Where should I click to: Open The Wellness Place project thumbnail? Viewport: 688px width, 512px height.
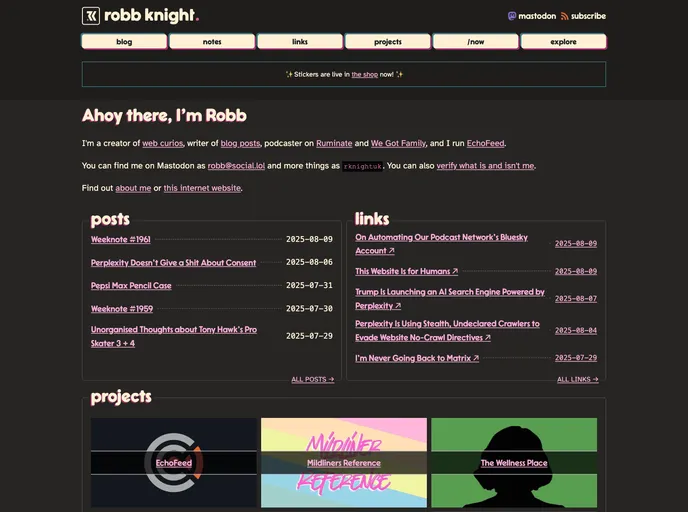pyautogui.click(x=514, y=463)
